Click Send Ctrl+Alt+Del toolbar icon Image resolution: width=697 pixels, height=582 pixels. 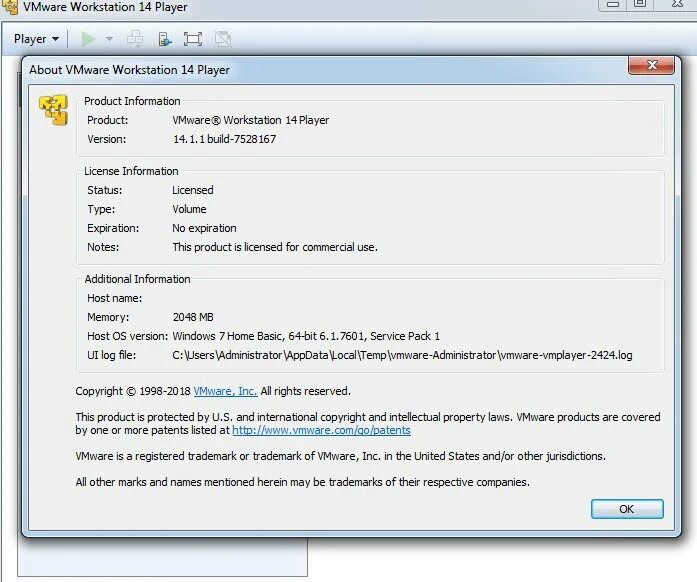coord(135,39)
